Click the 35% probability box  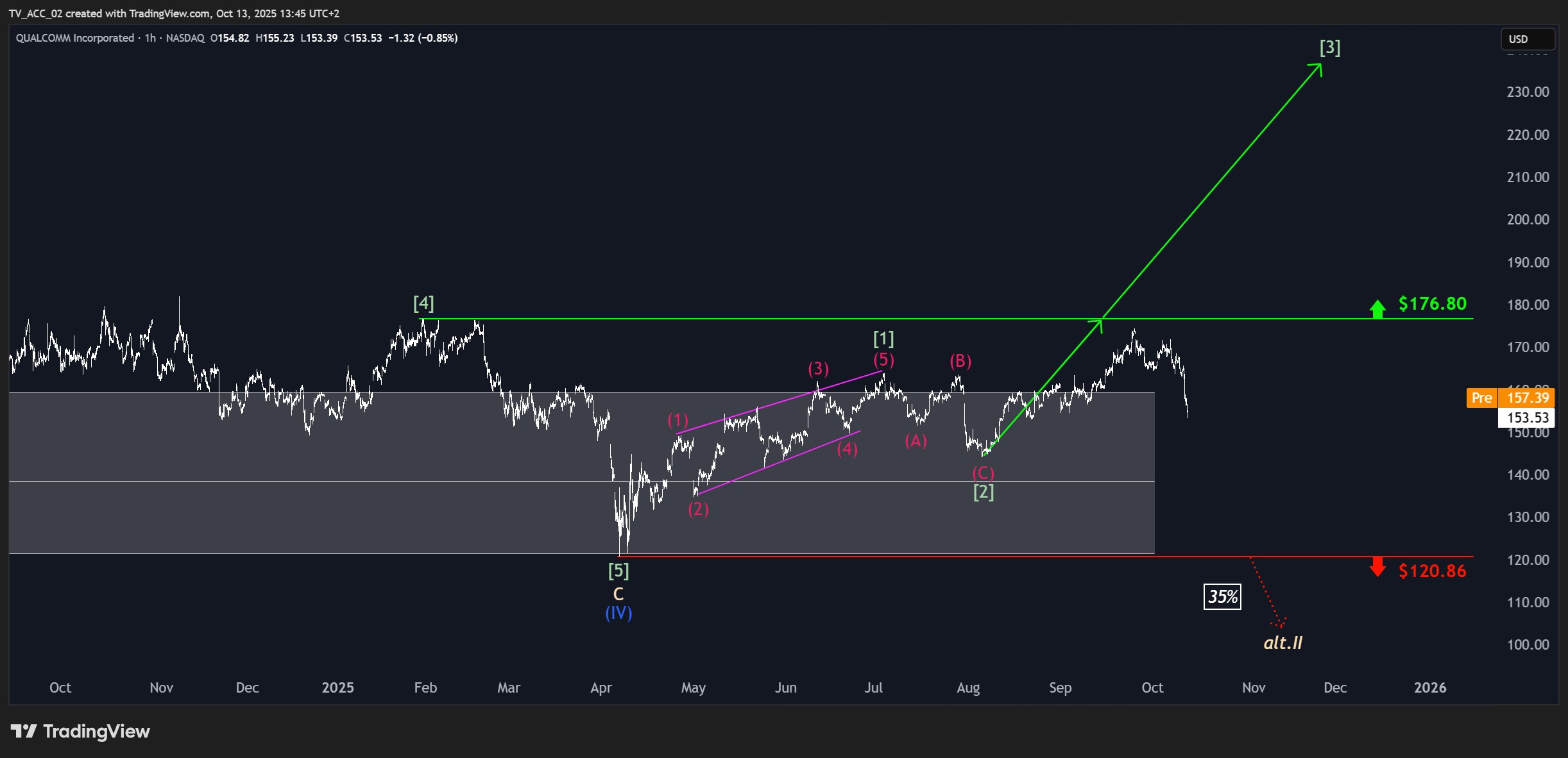pyautogui.click(x=1222, y=597)
